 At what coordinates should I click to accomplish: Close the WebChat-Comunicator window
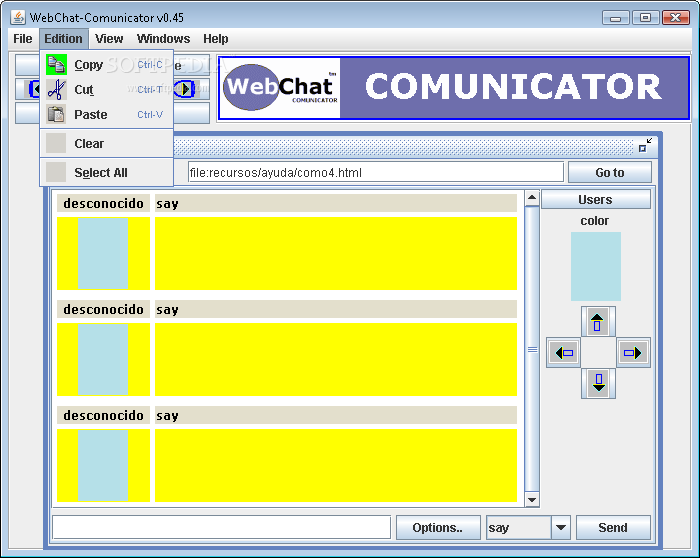click(x=676, y=18)
